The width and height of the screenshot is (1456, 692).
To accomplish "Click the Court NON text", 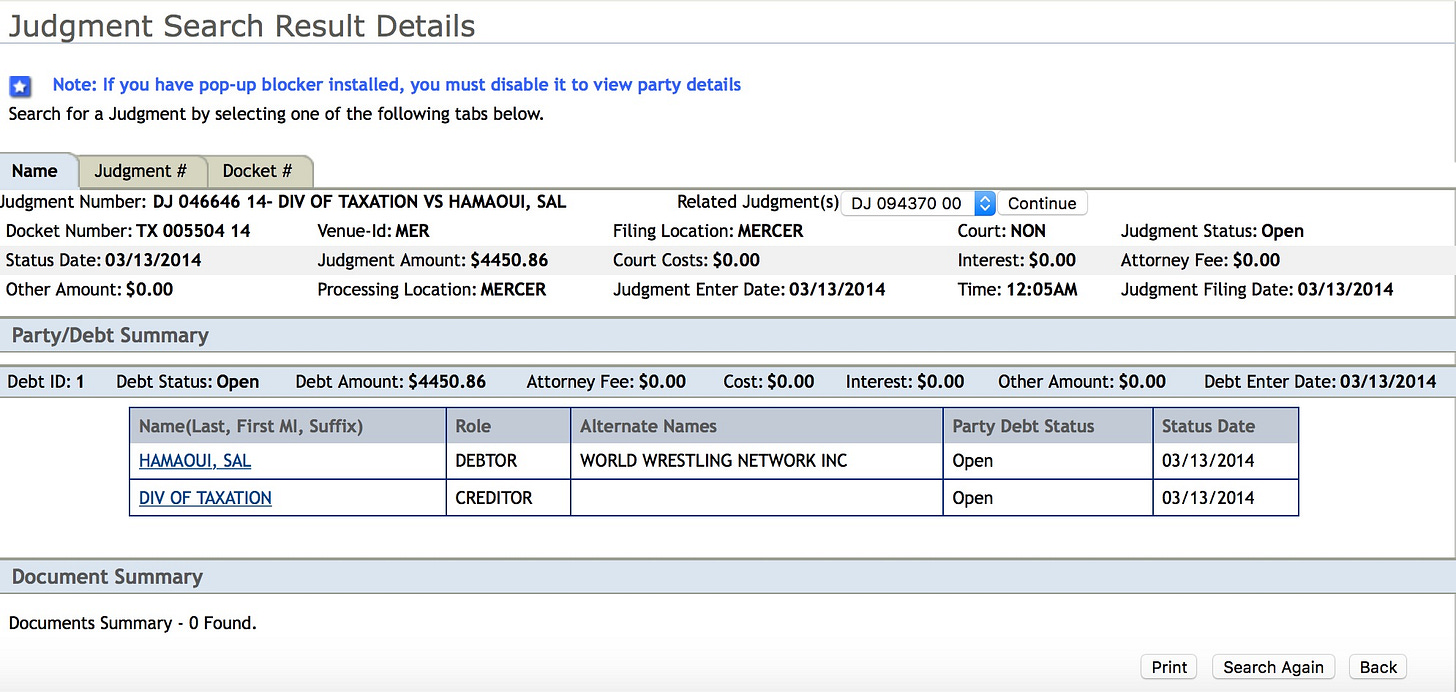I will pyautogui.click(x=1002, y=231).
